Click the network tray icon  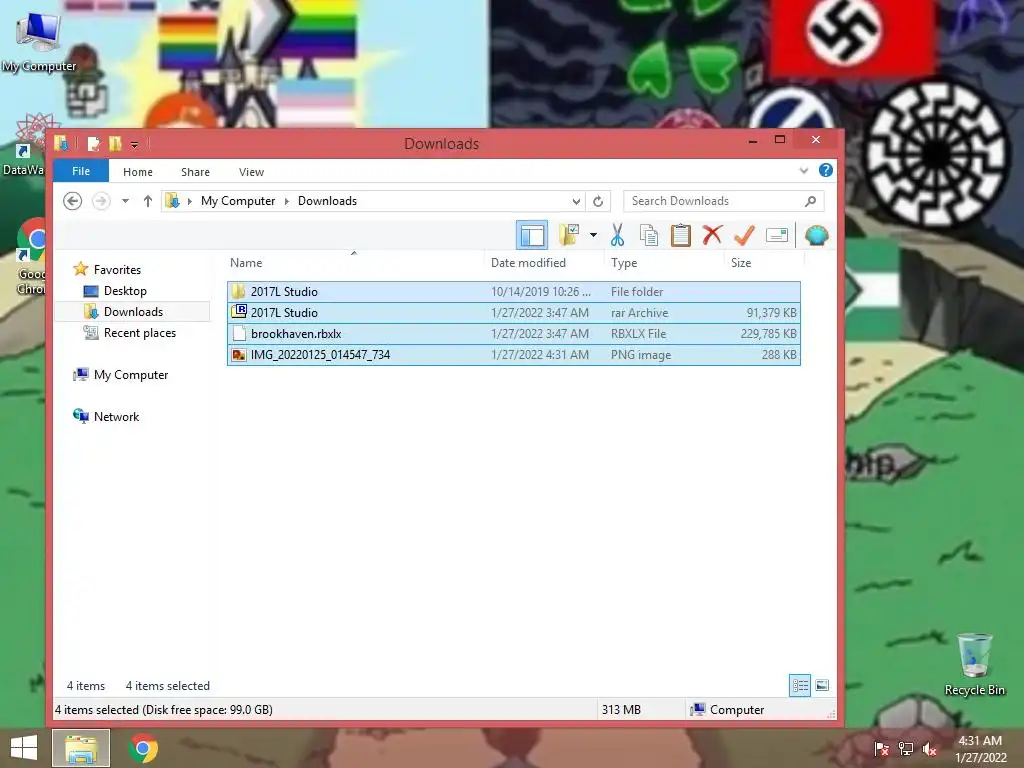point(905,749)
